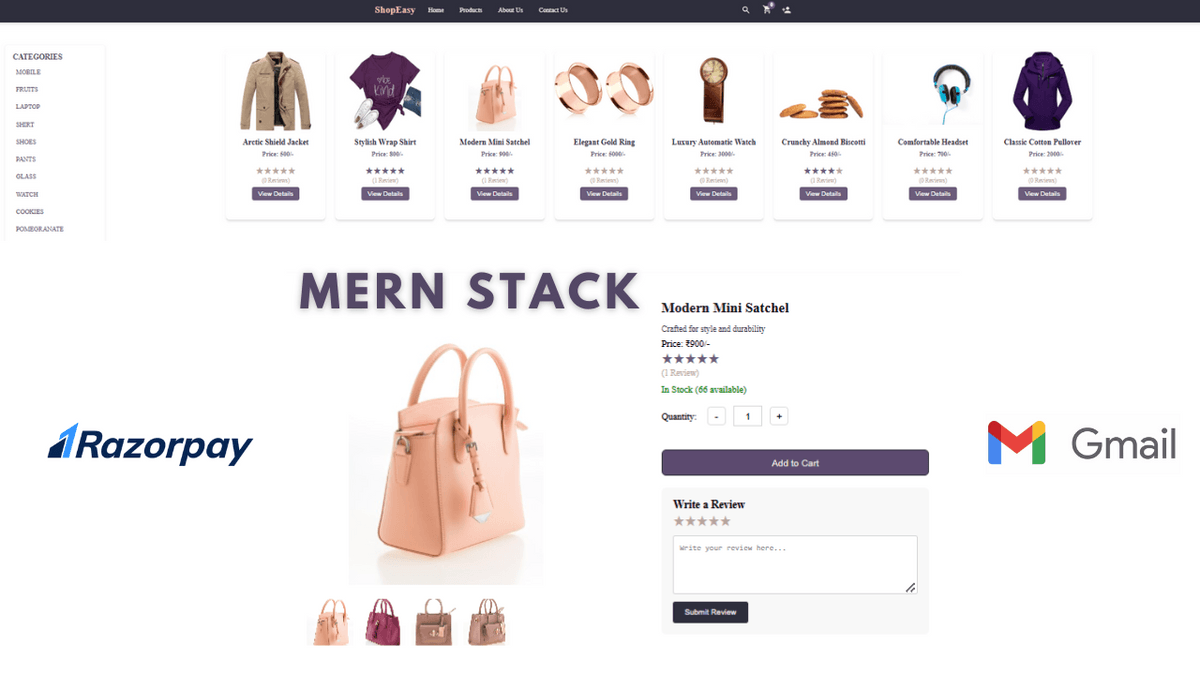Choose the last brown satchel thumbnail
This screenshot has width=1200, height=675.
(x=488, y=622)
